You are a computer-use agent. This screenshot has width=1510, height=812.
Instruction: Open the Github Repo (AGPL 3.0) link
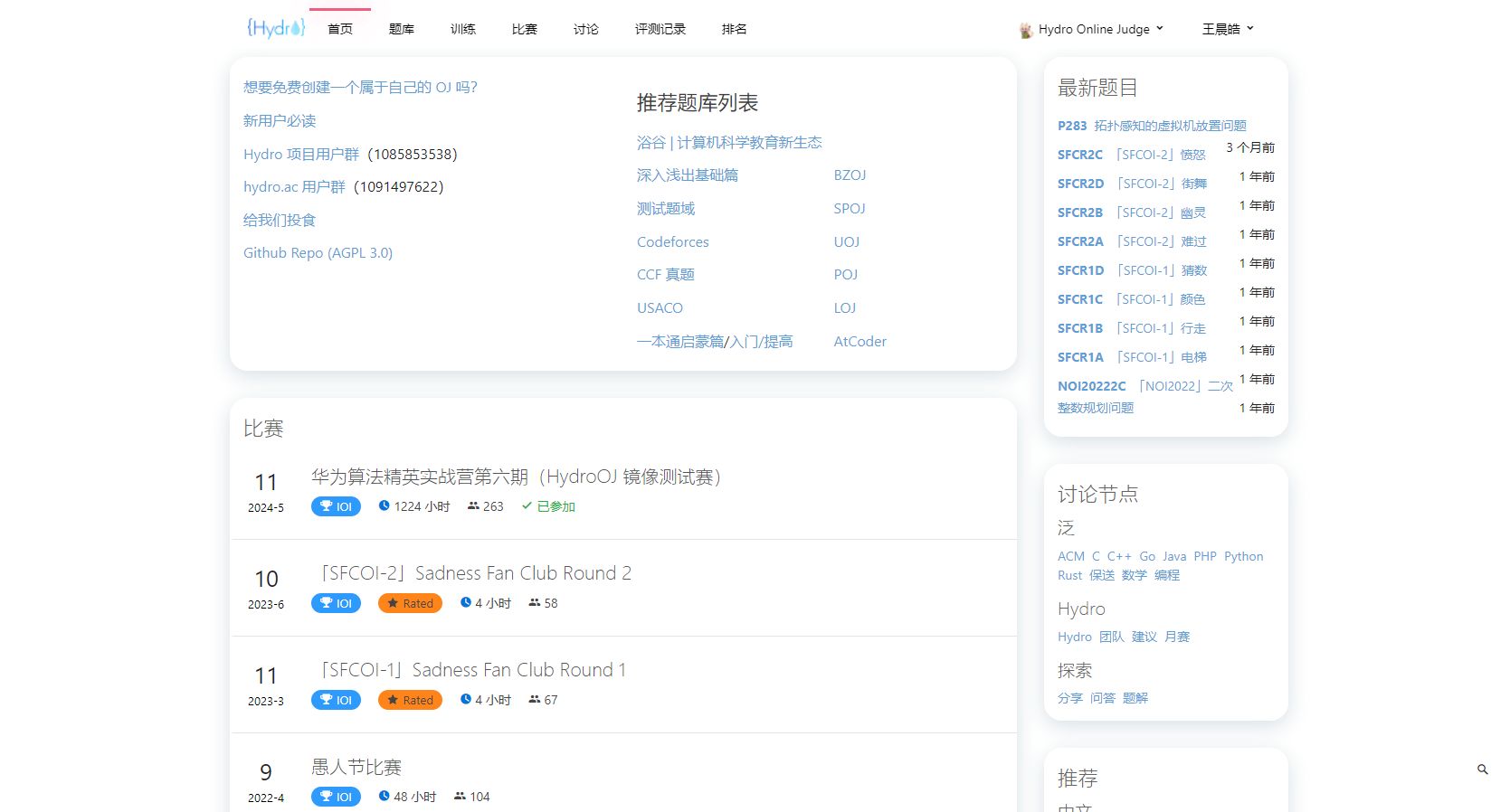coord(318,253)
